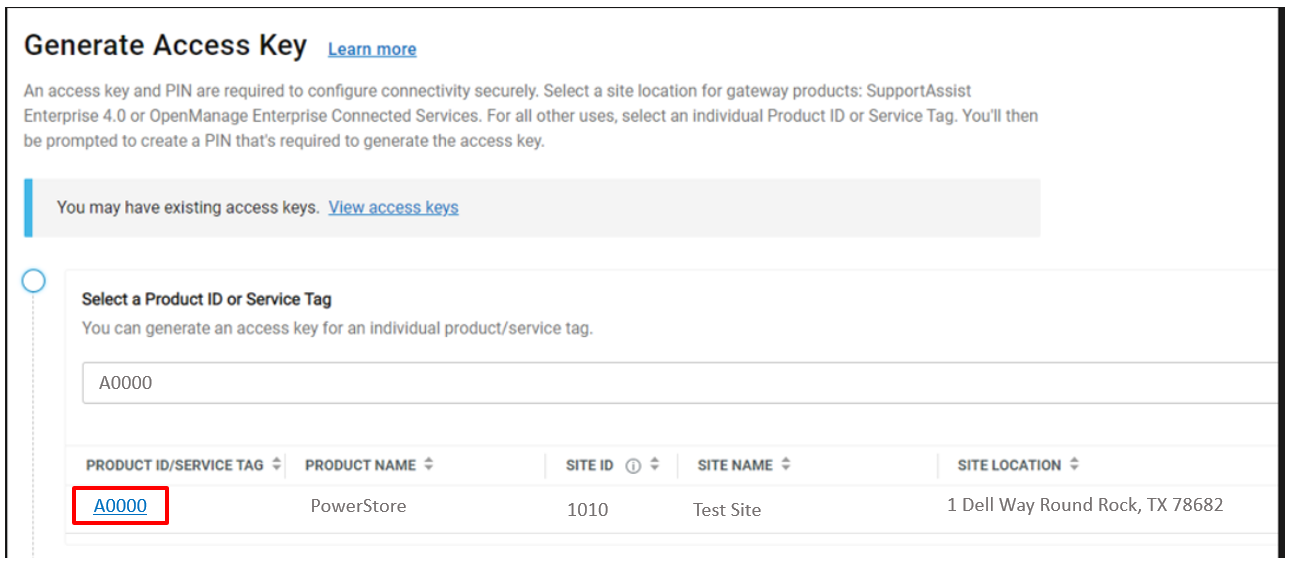Sort using the Site Name arrows icon
This screenshot has height=566, width=1292.
click(x=786, y=465)
